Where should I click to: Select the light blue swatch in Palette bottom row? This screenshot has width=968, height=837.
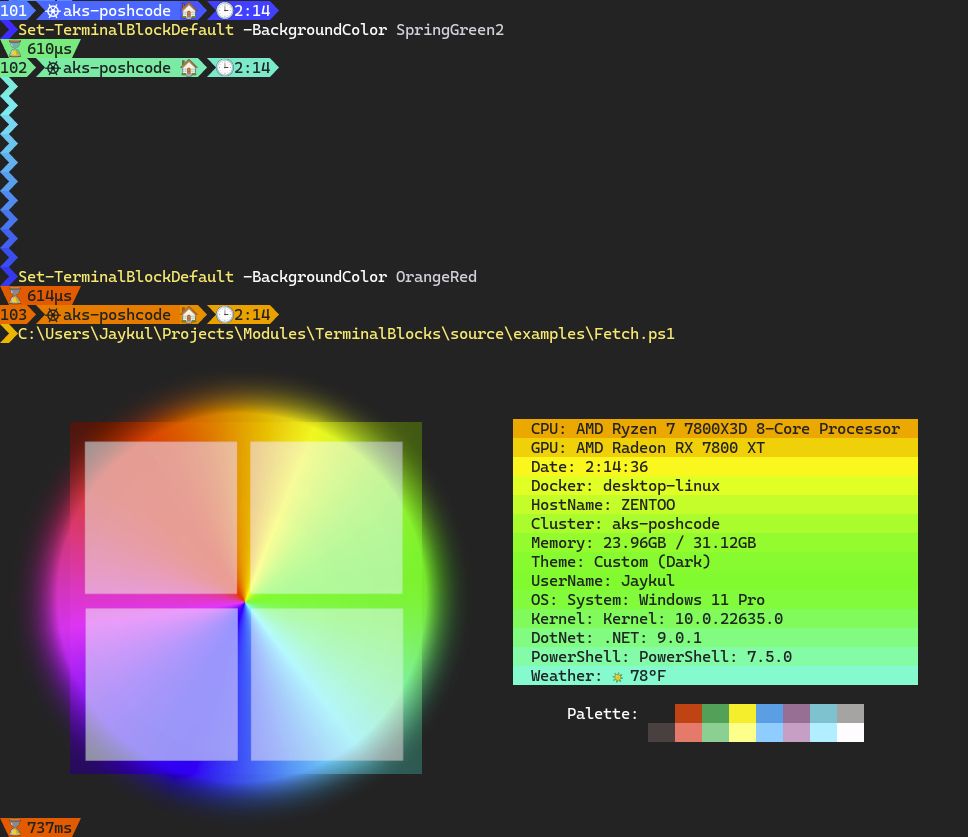tap(769, 733)
